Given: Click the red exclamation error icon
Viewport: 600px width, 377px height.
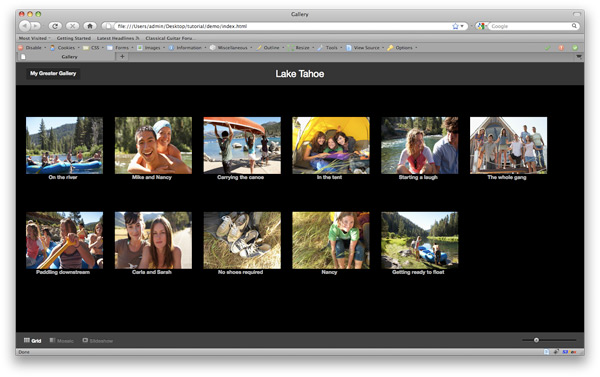Looking at the screenshot, I should point(561,48).
